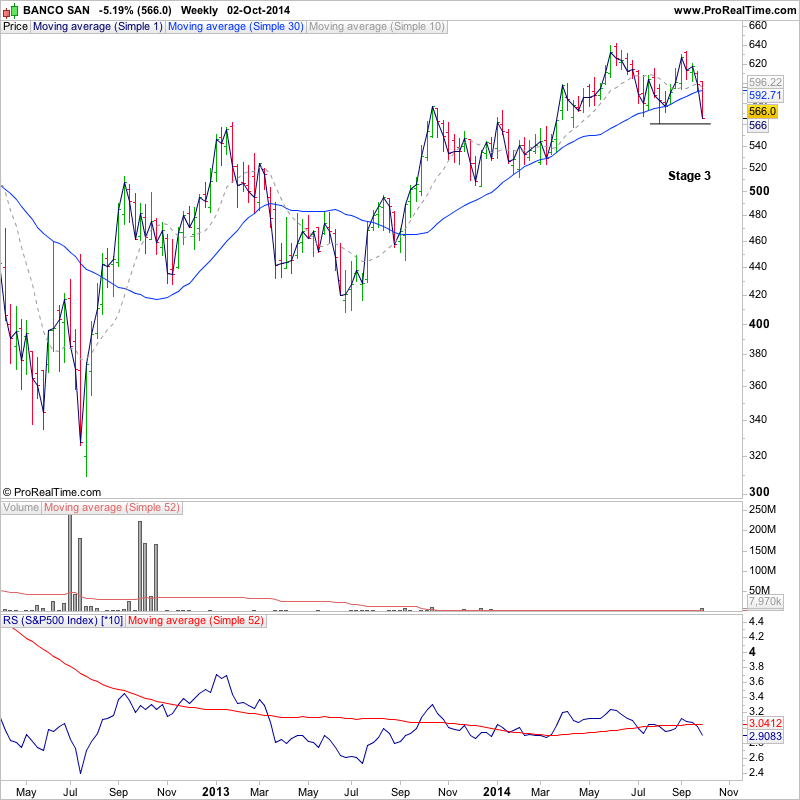The image size is (800, 800).
Task: Open Moving average (Simple 52) in Volume panel
Action: [x=112, y=508]
